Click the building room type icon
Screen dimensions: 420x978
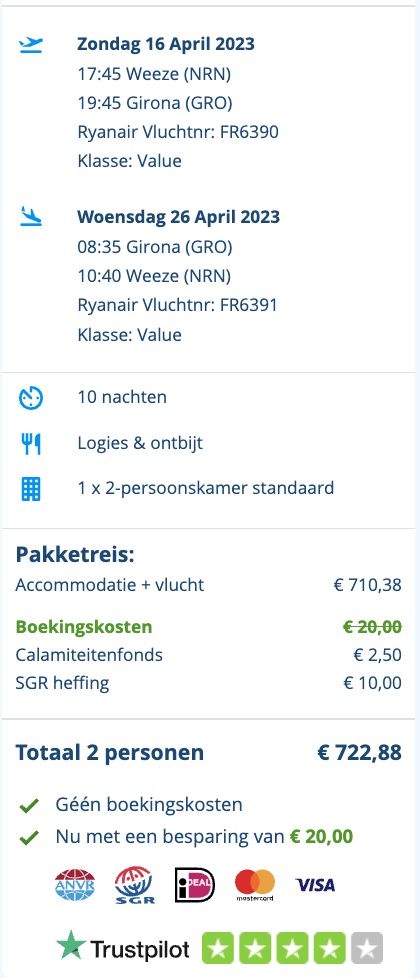[31, 490]
